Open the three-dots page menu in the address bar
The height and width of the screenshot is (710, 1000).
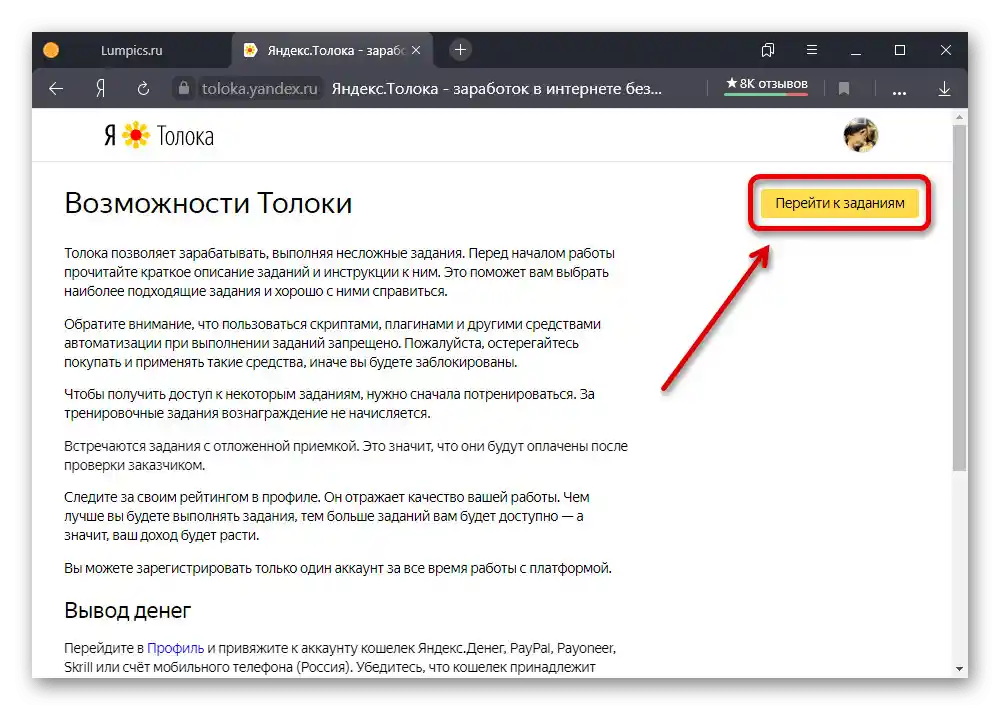[899, 92]
